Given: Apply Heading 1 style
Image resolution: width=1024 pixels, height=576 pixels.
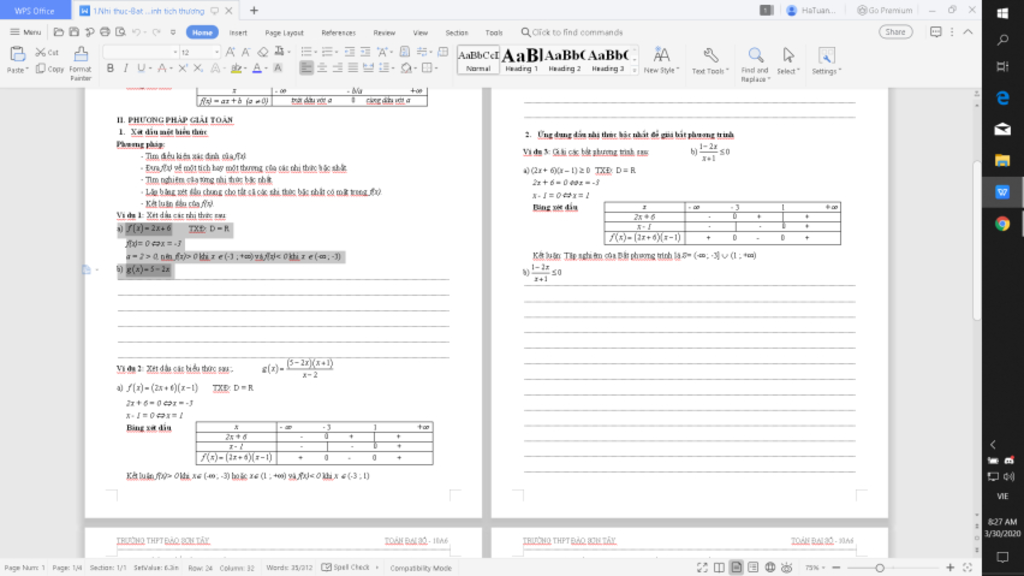Looking at the screenshot, I should pos(521,59).
